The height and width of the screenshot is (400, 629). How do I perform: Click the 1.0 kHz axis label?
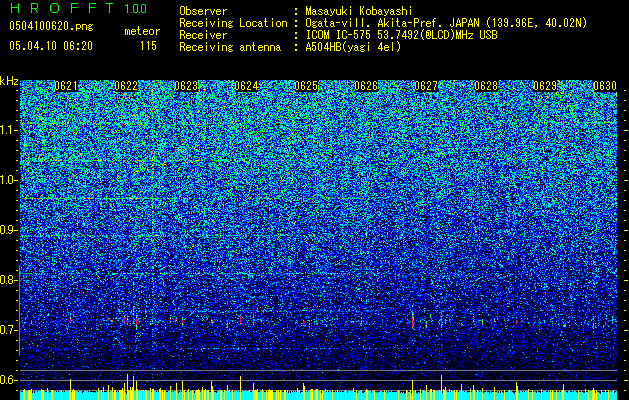pyautogui.click(x=8, y=181)
